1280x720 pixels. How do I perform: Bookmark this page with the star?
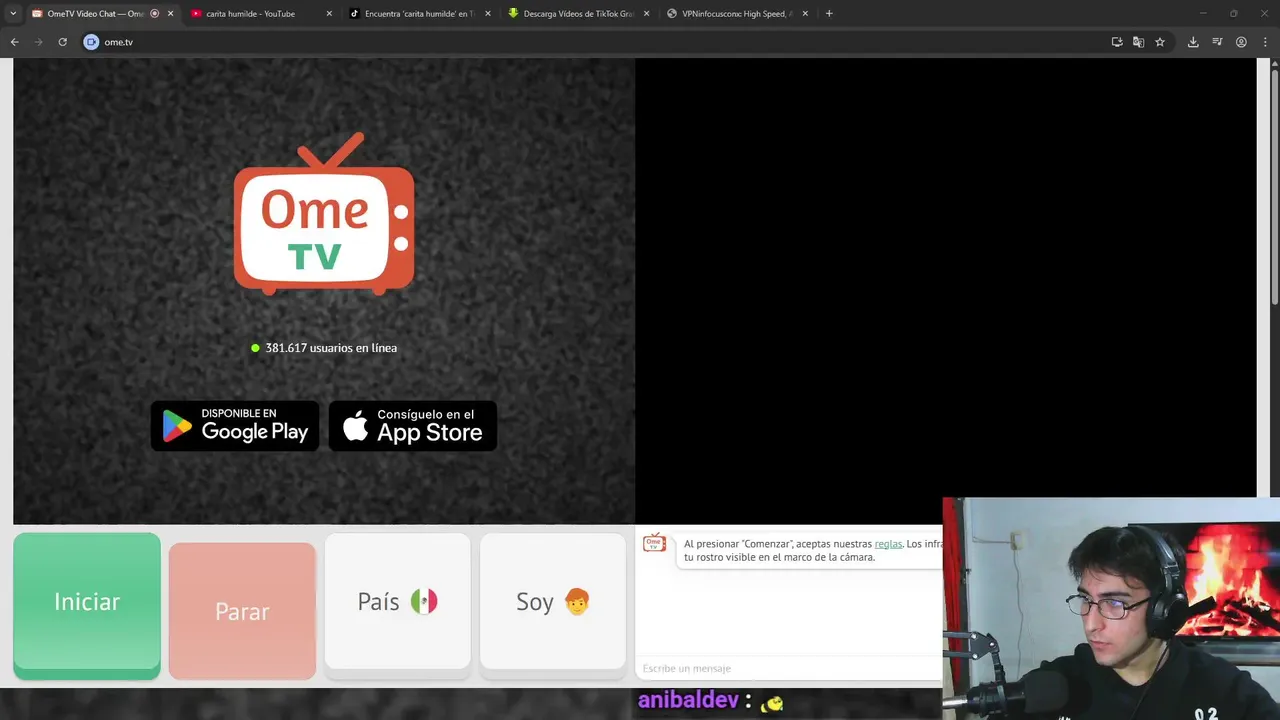pyautogui.click(x=1160, y=42)
